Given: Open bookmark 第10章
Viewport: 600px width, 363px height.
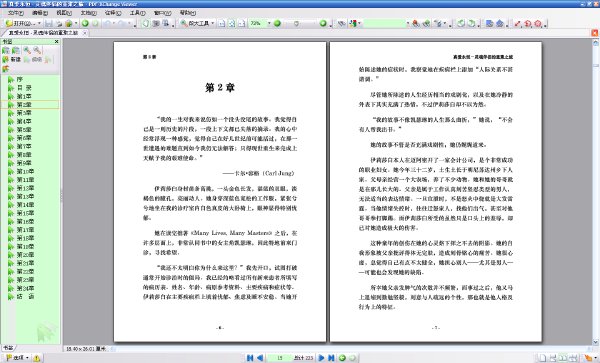Looking at the screenshot, I should pos(25,171).
